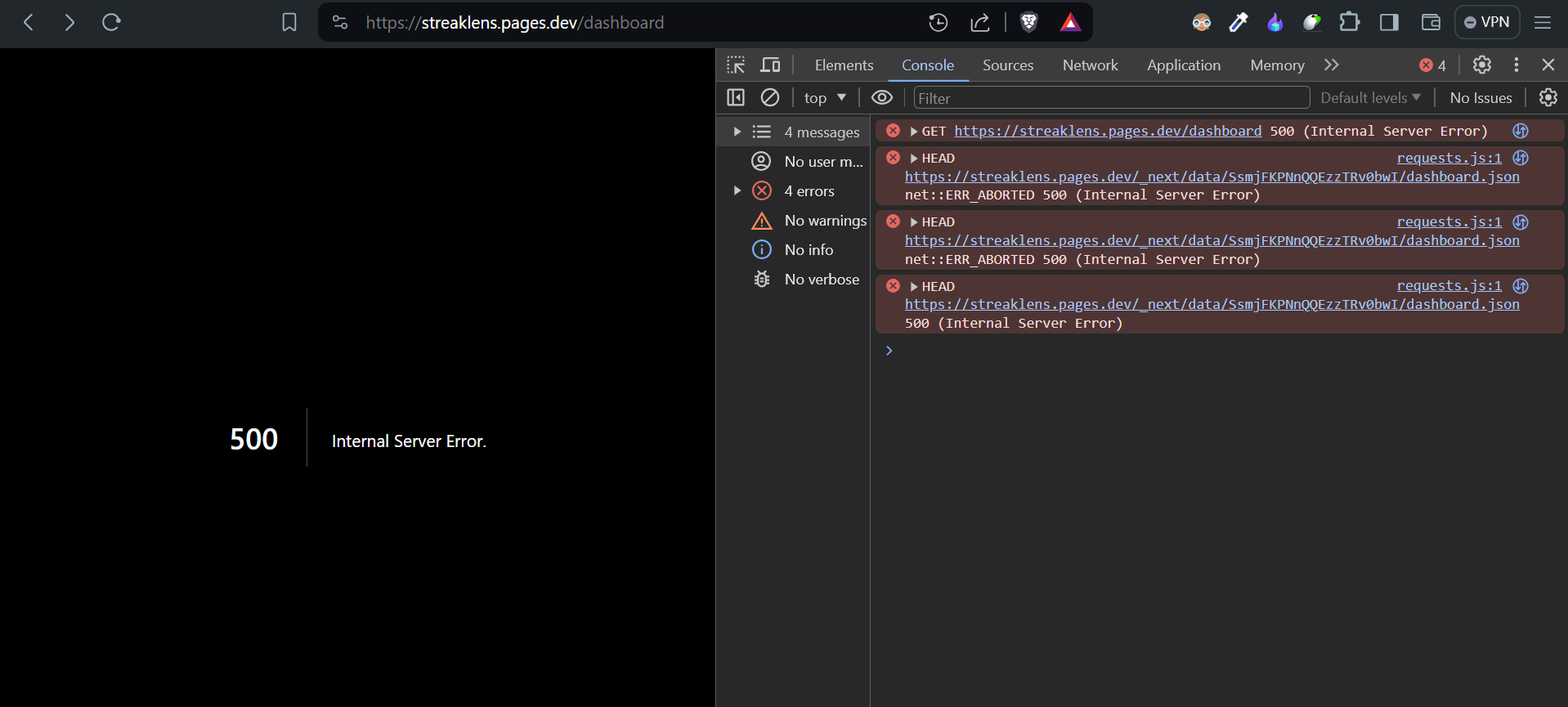Expand the 4 messages group
Image resolution: width=1568 pixels, height=707 pixels.
(x=737, y=132)
